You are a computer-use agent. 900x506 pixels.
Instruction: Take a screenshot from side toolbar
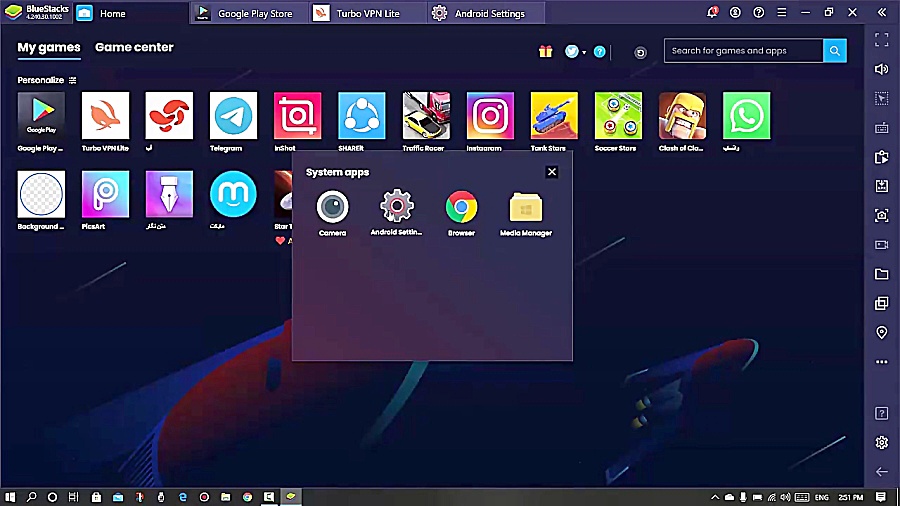pyautogui.click(x=882, y=215)
